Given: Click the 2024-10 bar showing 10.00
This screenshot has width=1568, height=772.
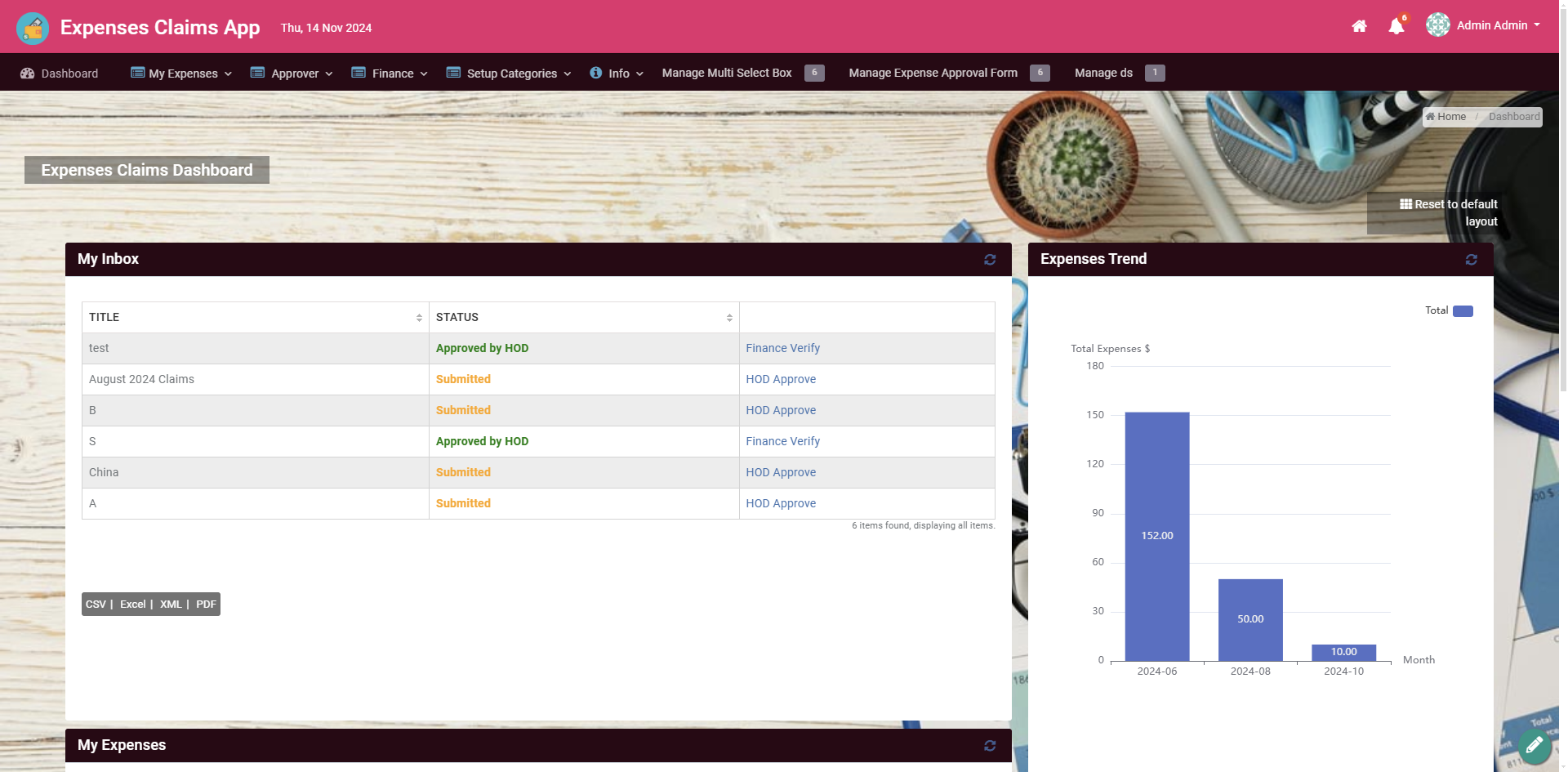Looking at the screenshot, I should (x=1343, y=653).
